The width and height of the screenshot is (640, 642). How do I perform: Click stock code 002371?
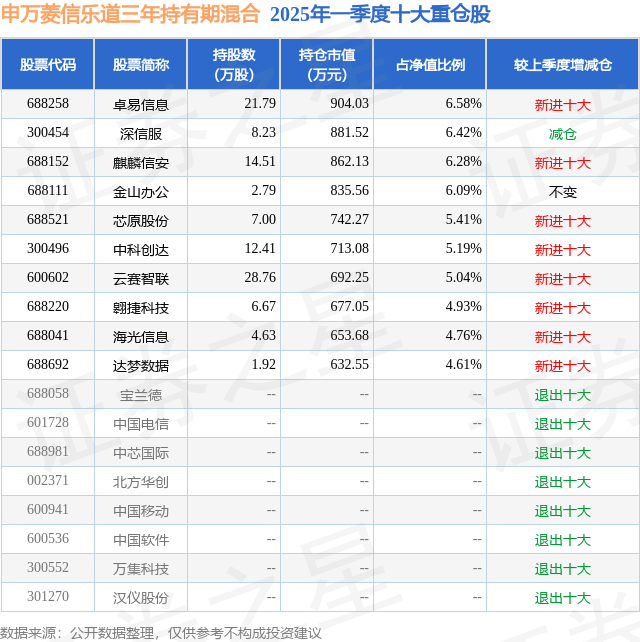[48, 481]
